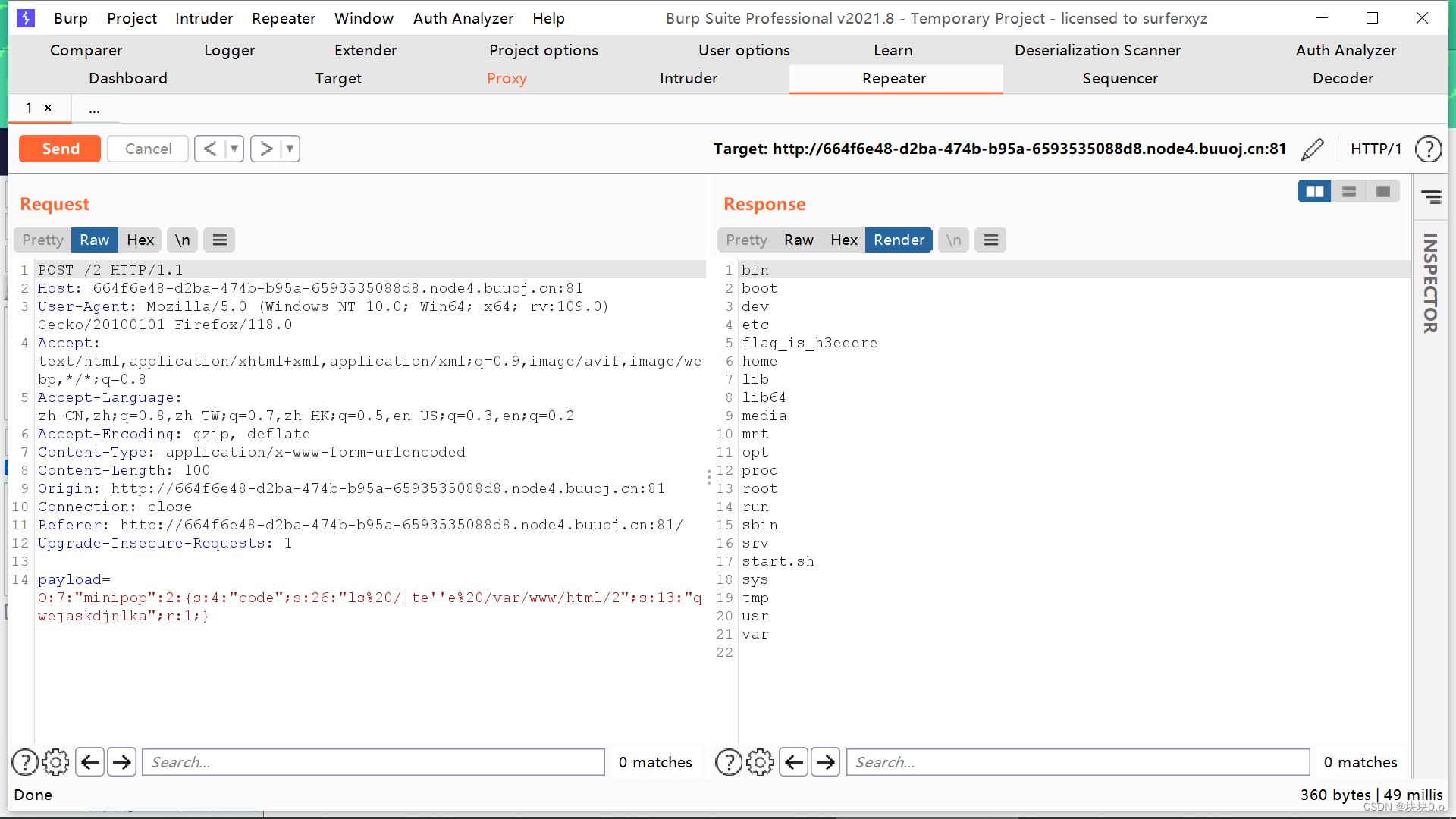Open response search settings gear
The height and width of the screenshot is (819, 1456).
760,762
